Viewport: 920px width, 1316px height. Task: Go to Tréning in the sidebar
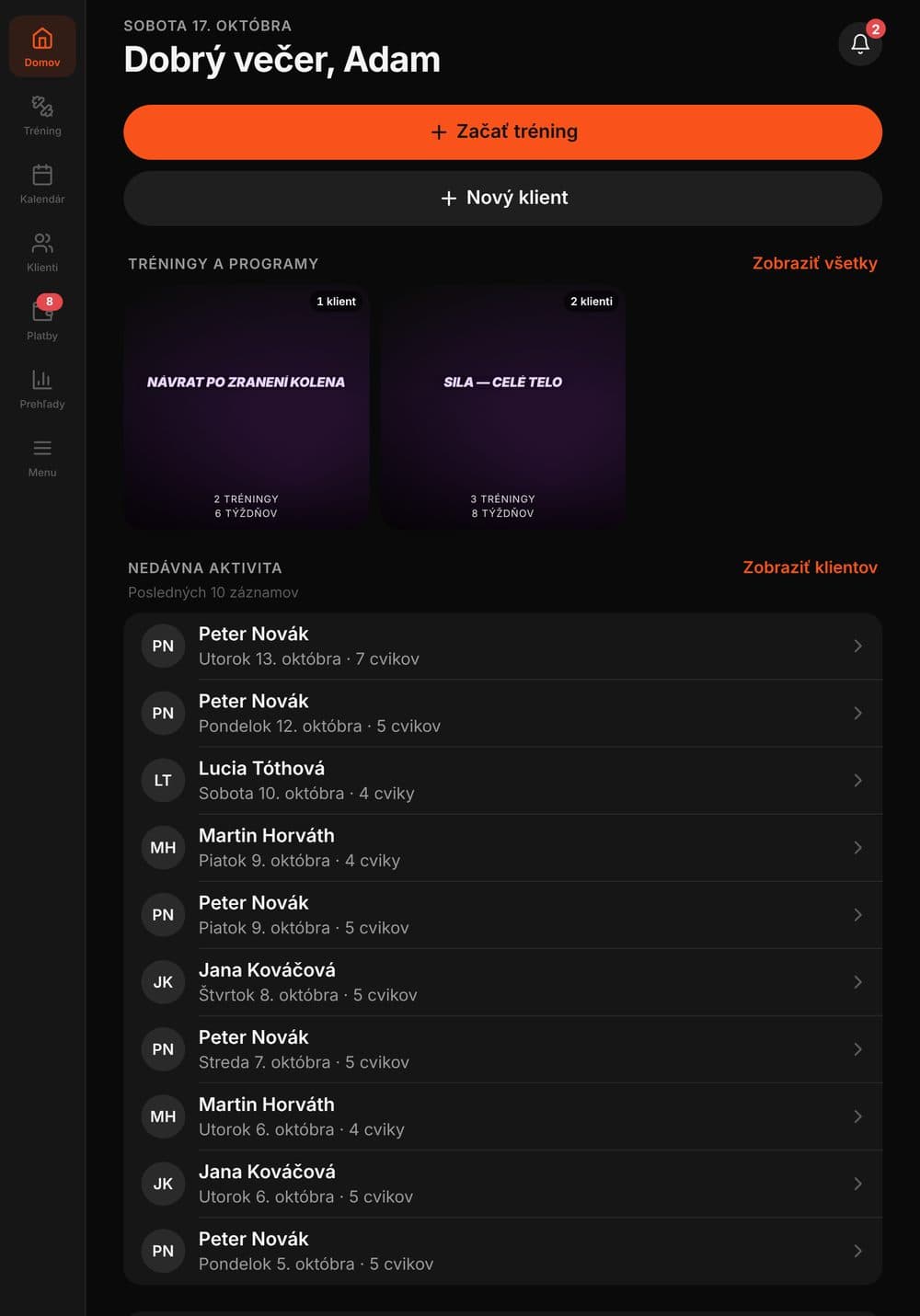point(42,115)
